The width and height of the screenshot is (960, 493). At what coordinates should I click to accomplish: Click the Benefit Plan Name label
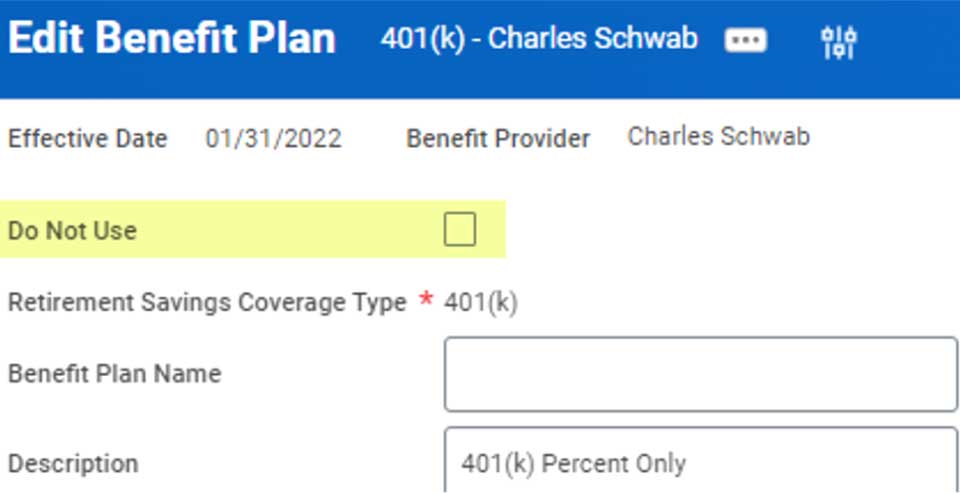[x=114, y=374]
